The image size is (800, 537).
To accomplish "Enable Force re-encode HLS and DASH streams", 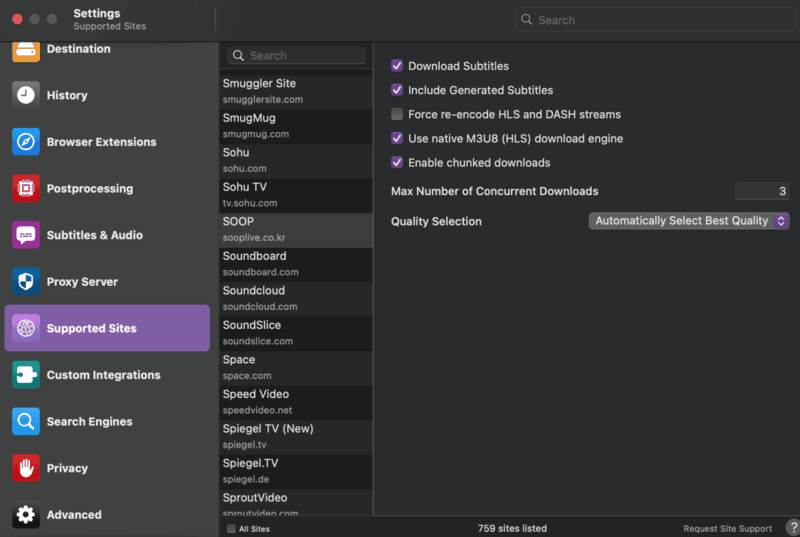I will click(396, 114).
